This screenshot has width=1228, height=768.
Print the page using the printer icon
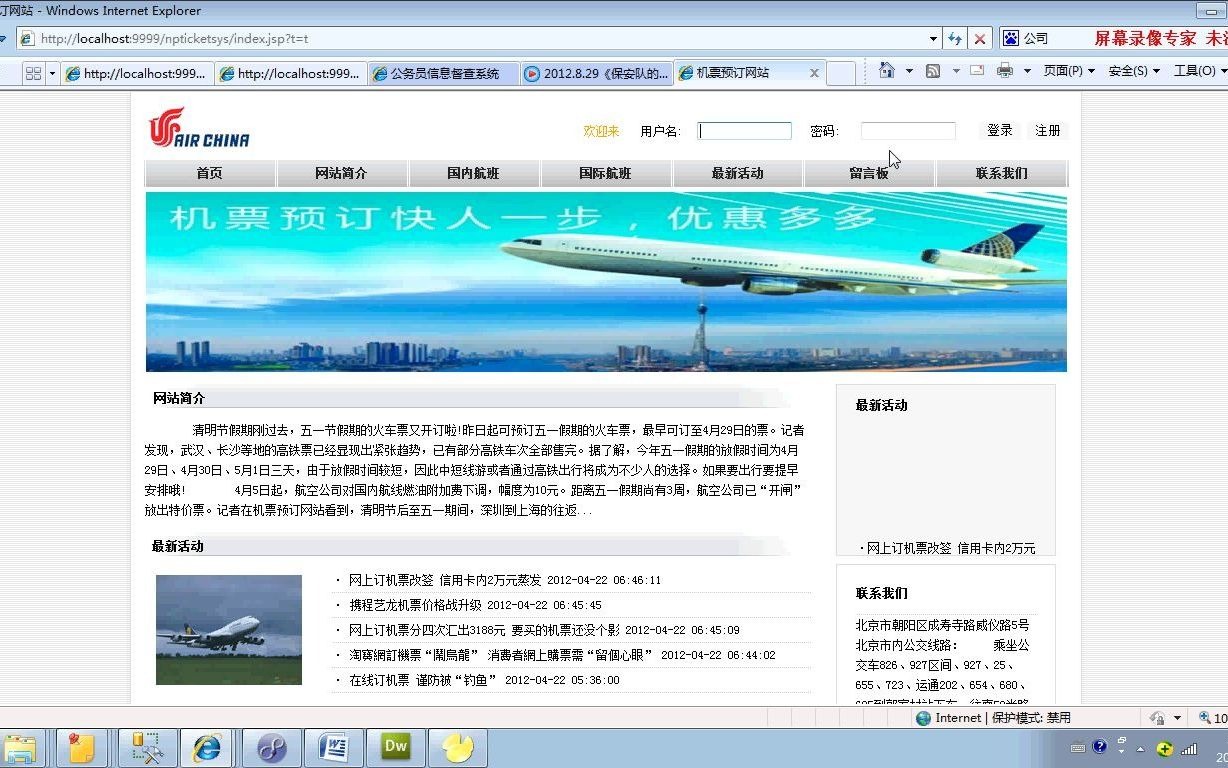coord(1004,70)
